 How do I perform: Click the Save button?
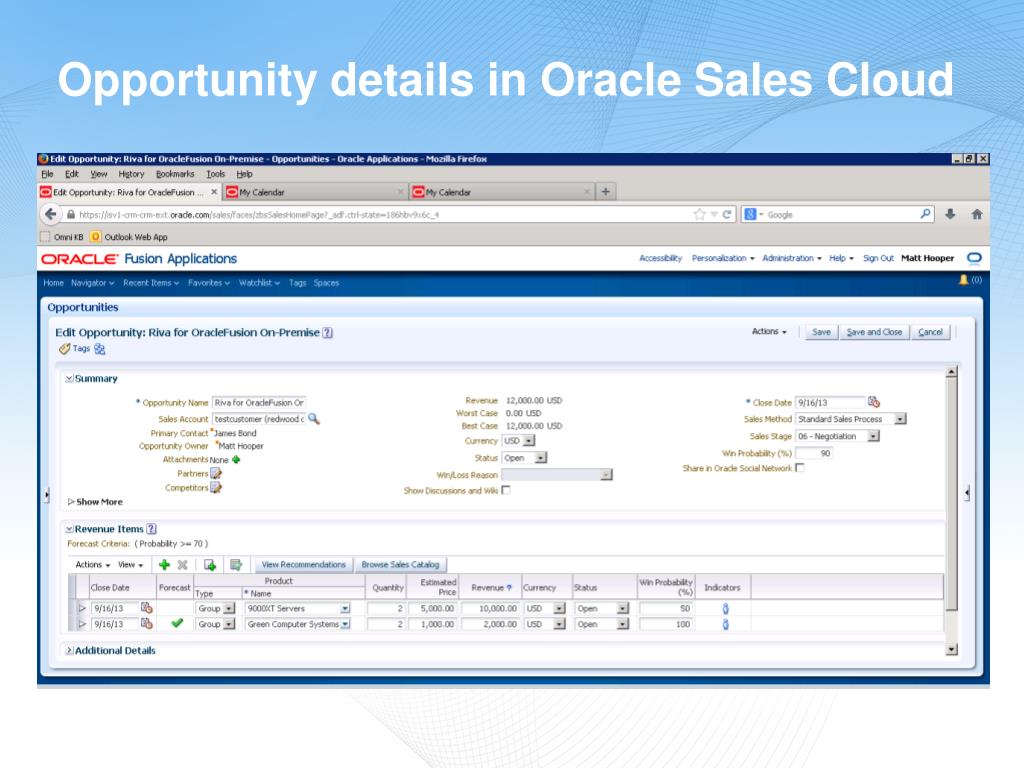[821, 332]
